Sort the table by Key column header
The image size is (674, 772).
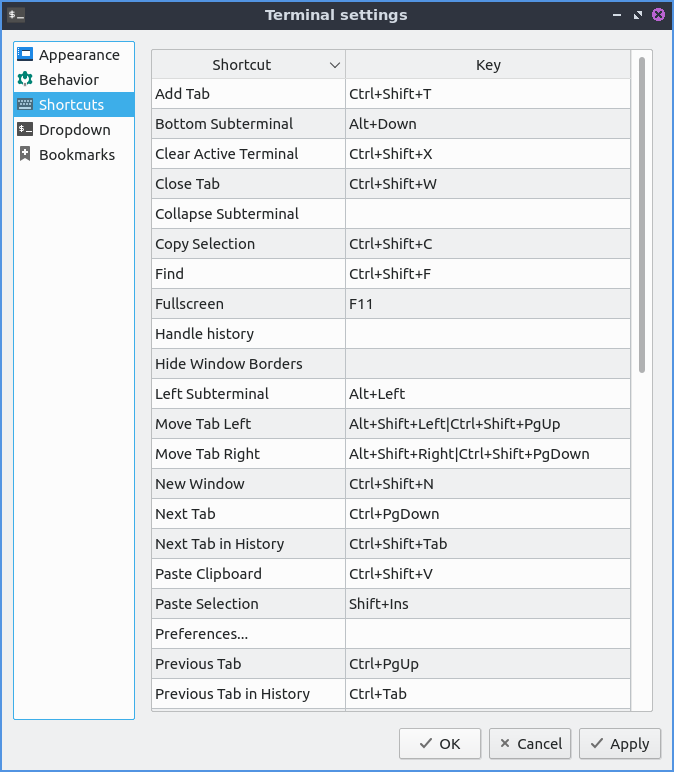click(488, 65)
